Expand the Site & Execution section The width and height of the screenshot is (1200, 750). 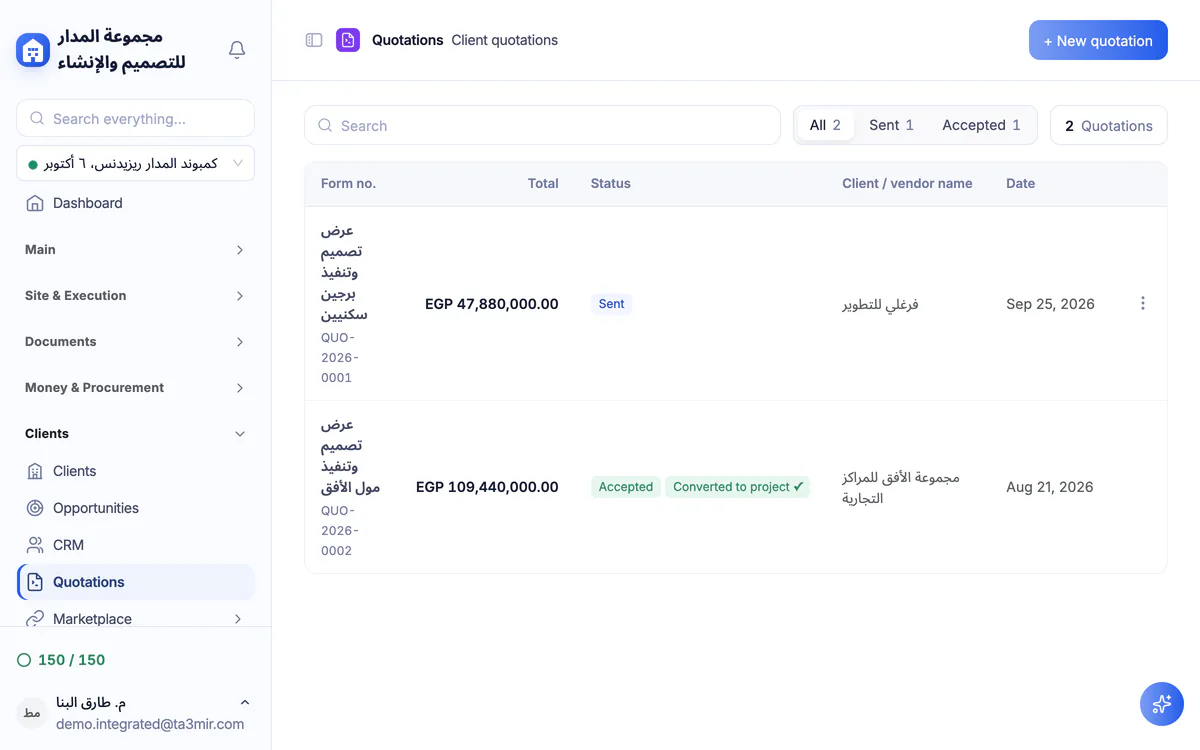point(135,296)
